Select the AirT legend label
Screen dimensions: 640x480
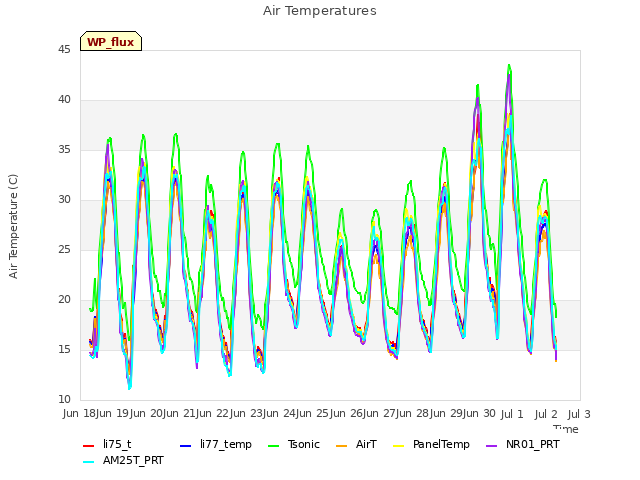click(x=366, y=444)
